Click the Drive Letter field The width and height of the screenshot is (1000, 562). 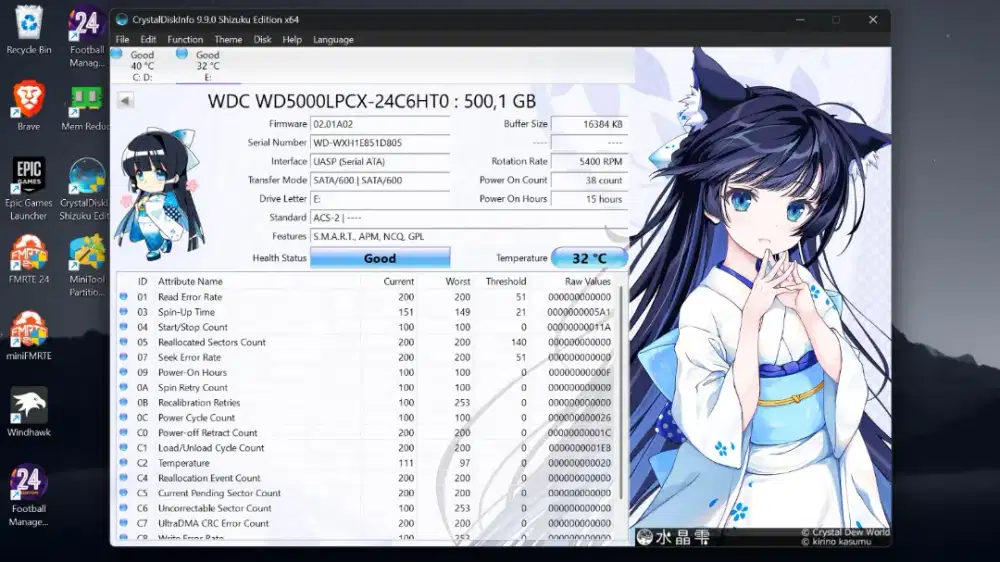[x=380, y=199]
